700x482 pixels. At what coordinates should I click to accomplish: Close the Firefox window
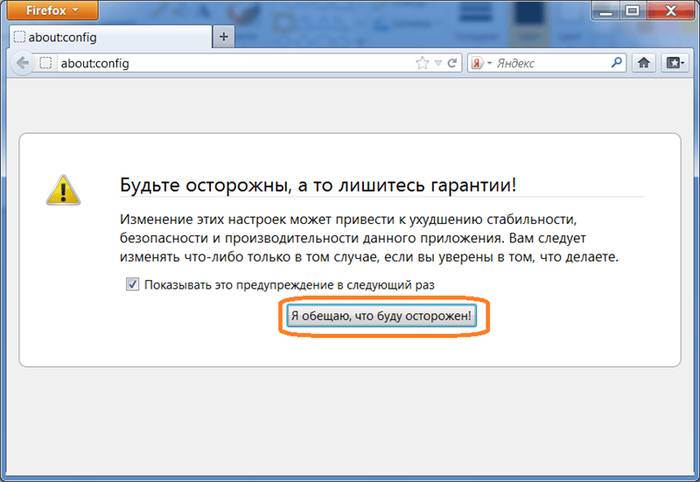(670, 10)
